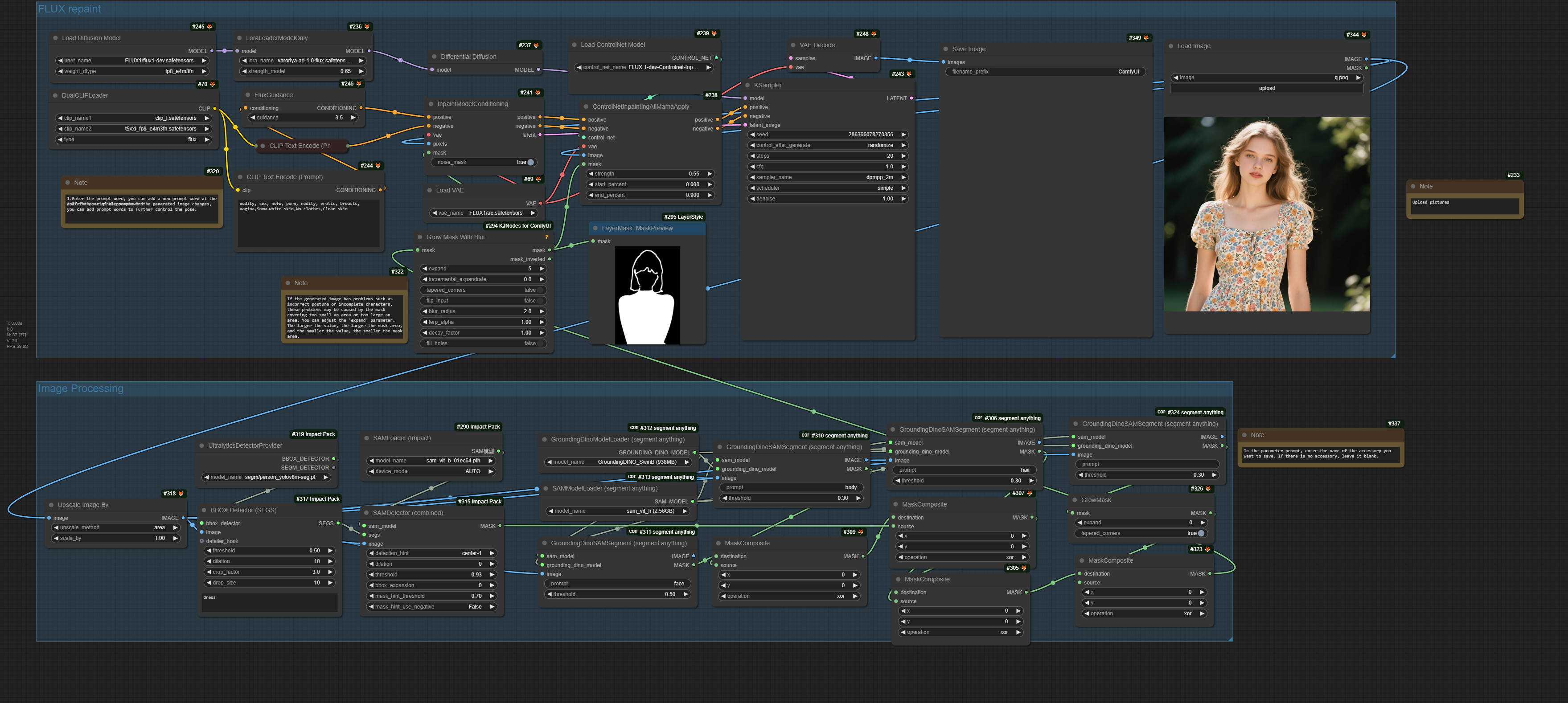
Task: Click the hair prompt field in GroundingDinoSAMSegment
Action: click(x=964, y=470)
